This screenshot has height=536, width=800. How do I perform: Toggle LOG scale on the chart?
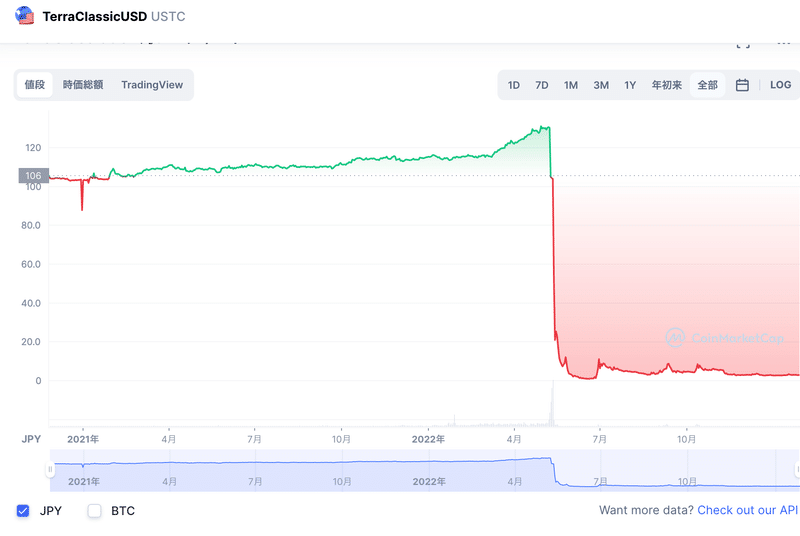pos(780,85)
